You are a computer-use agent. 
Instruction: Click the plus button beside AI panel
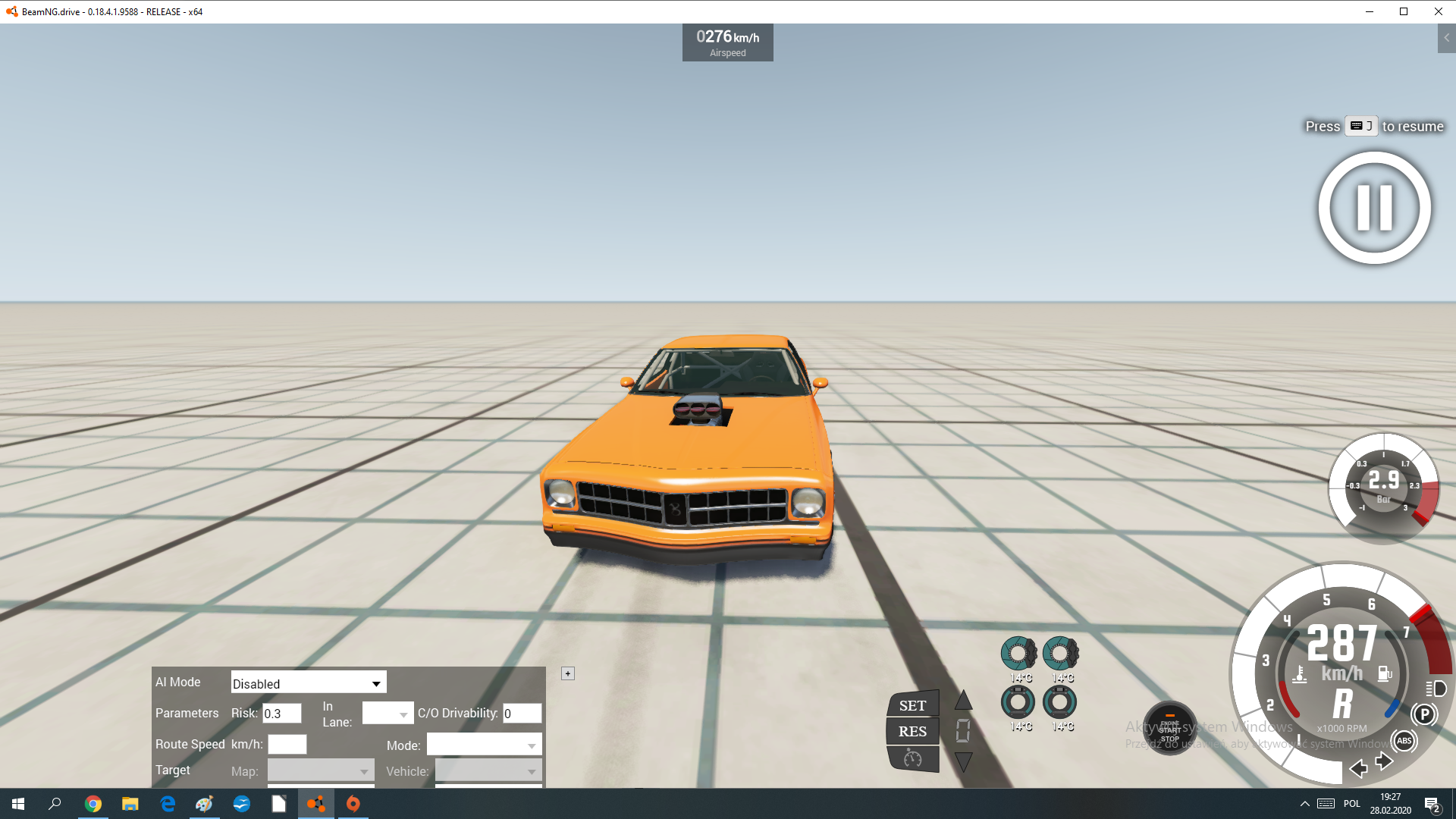[x=568, y=673]
